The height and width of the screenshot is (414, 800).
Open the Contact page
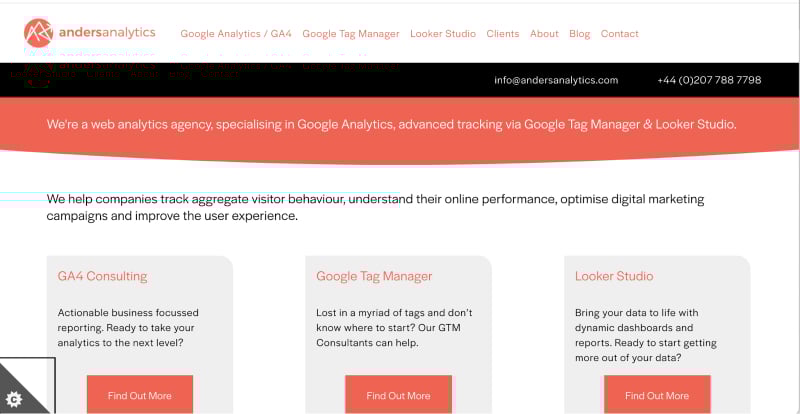(619, 34)
